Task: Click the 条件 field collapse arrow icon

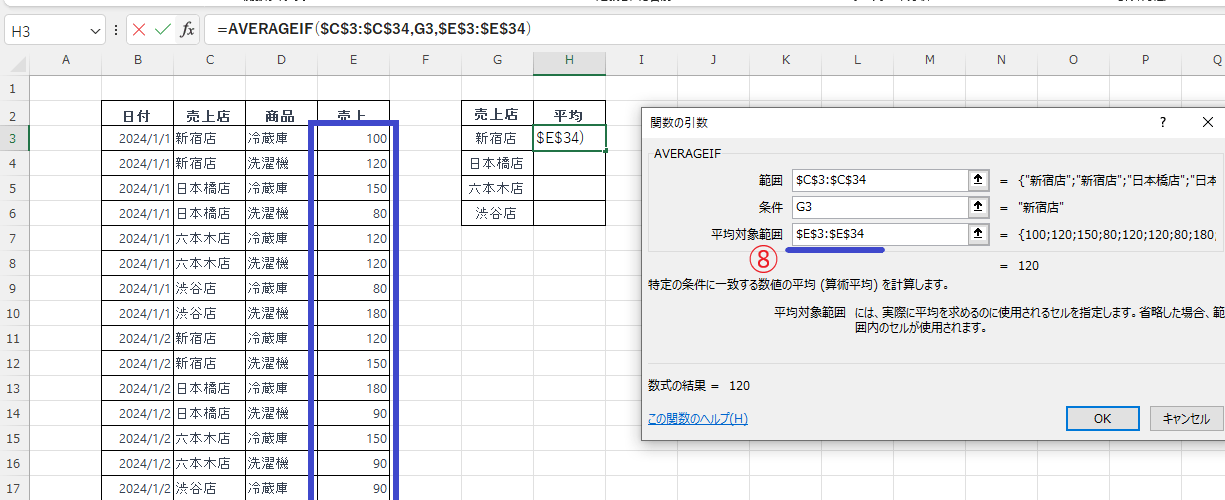Action: coord(977,207)
